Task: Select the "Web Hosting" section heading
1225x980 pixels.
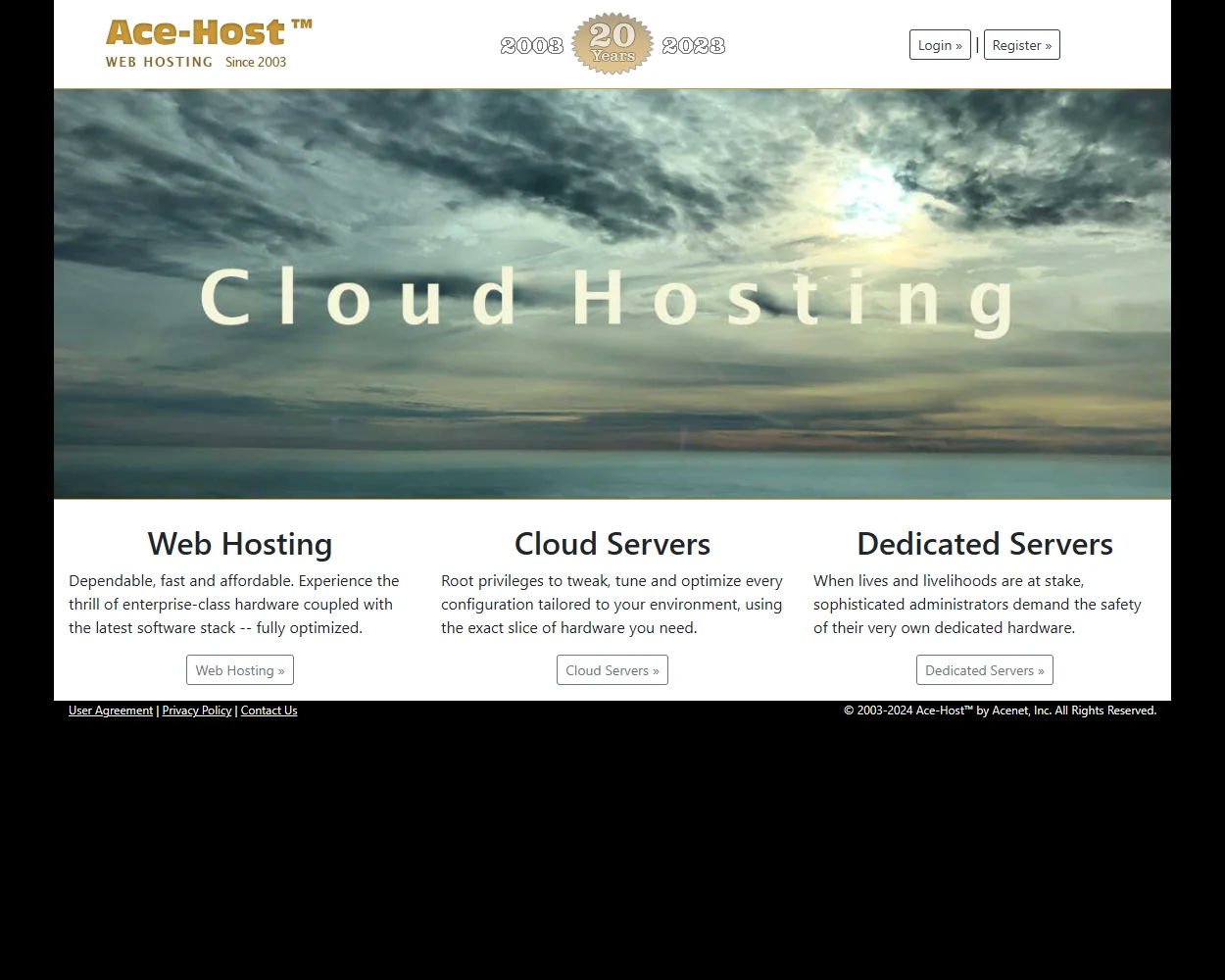Action: 239,544
